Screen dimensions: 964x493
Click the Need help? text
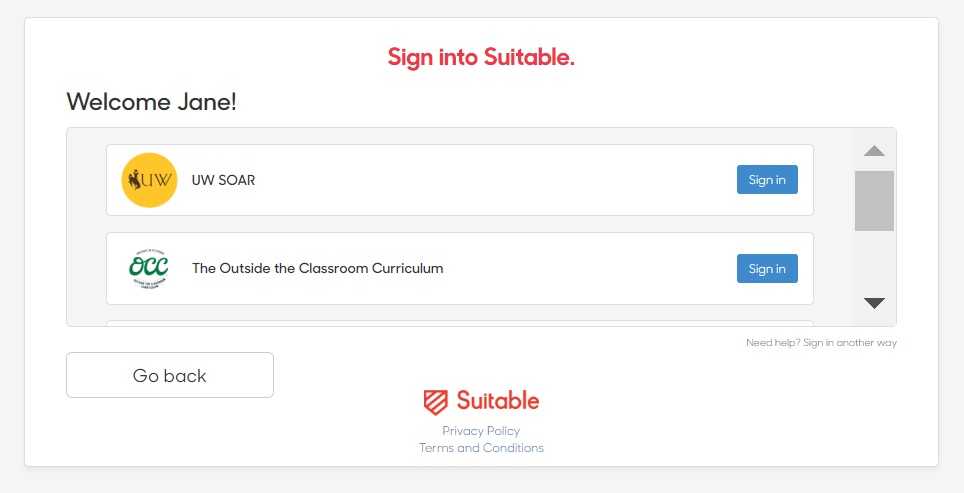[x=773, y=342]
